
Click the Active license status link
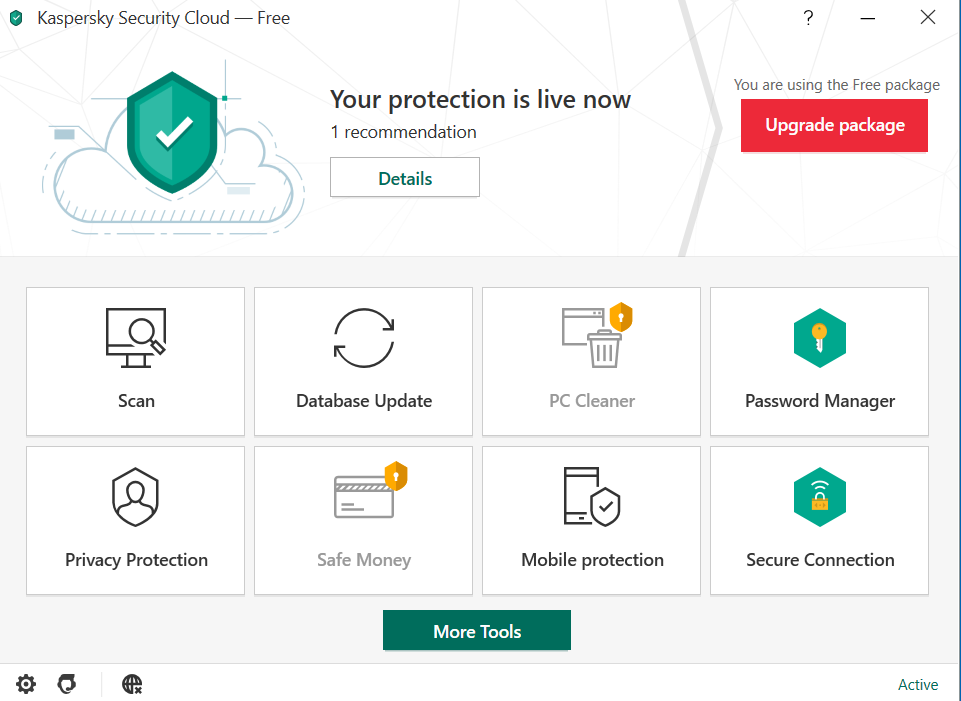click(x=917, y=684)
